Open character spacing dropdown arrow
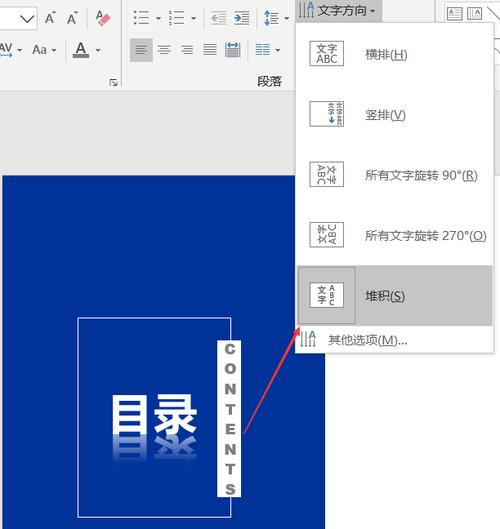 point(20,50)
